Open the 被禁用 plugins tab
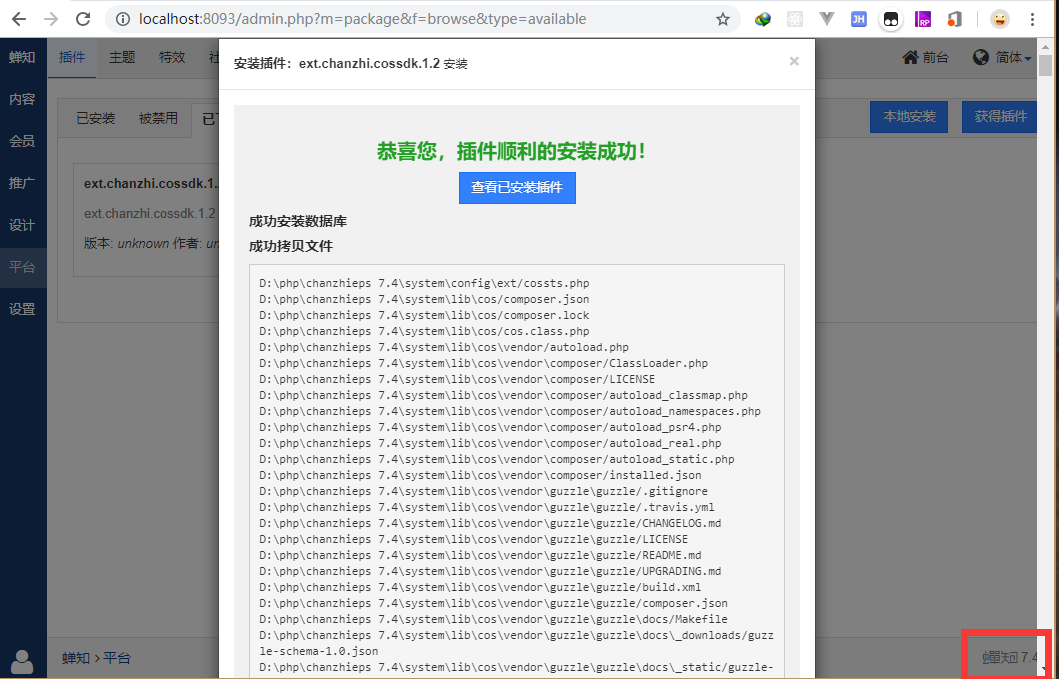The height and width of the screenshot is (679, 1059). click(x=159, y=119)
